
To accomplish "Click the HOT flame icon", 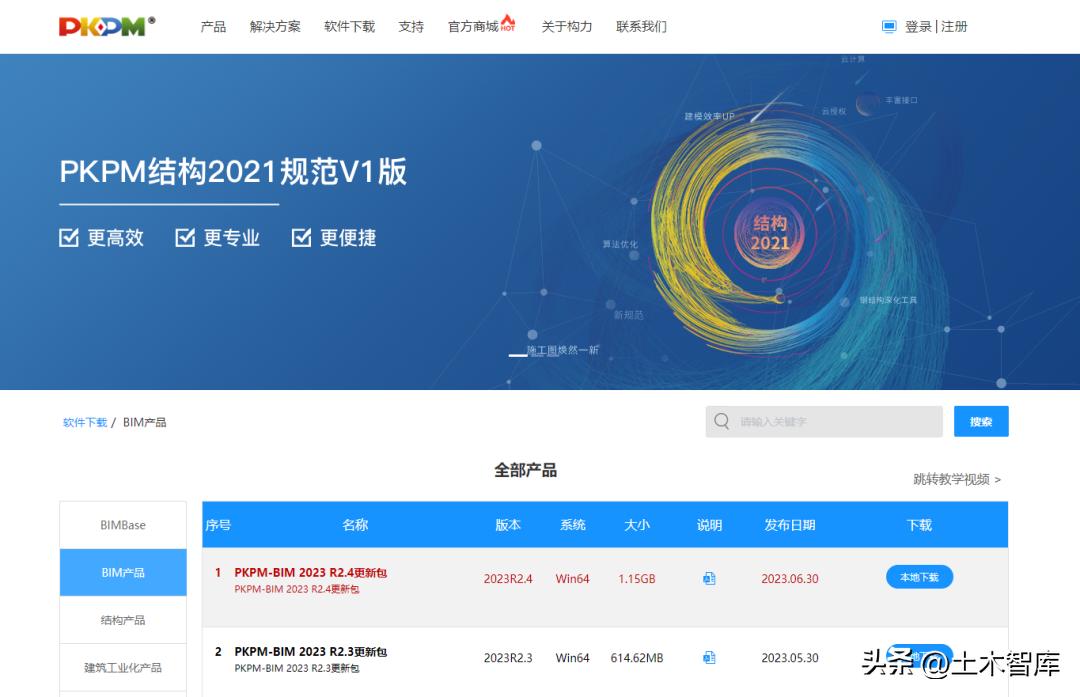I will pyautogui.click(x=508, y=23).
